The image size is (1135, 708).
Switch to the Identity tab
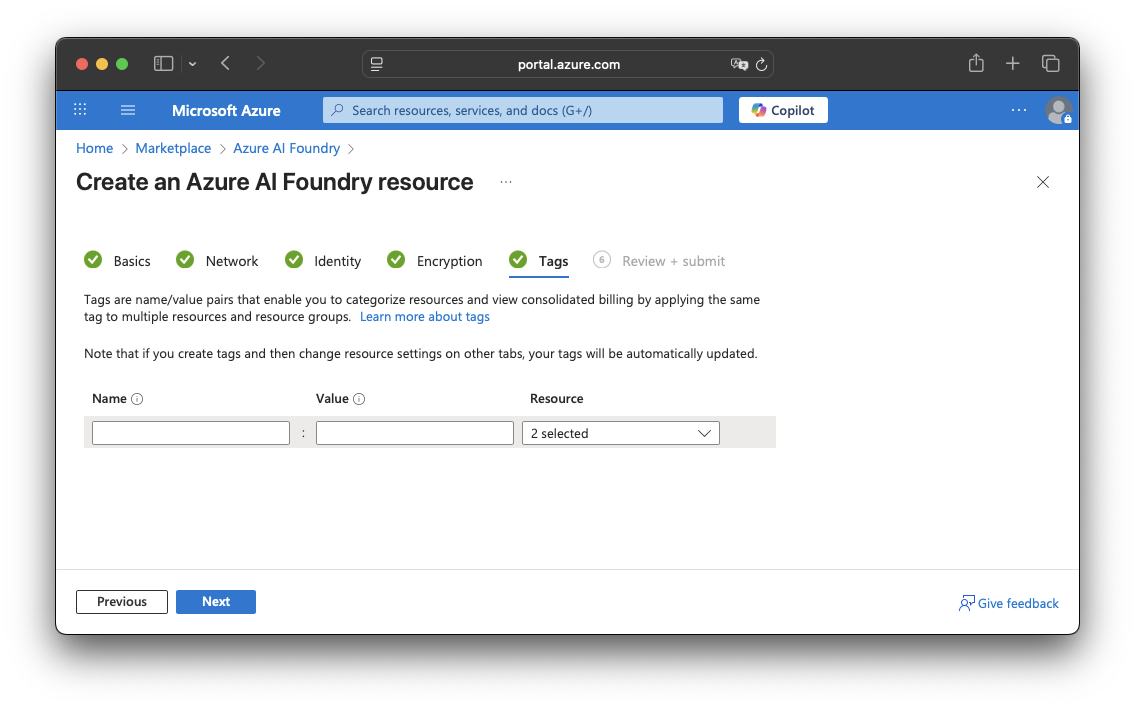pos(323,261)
